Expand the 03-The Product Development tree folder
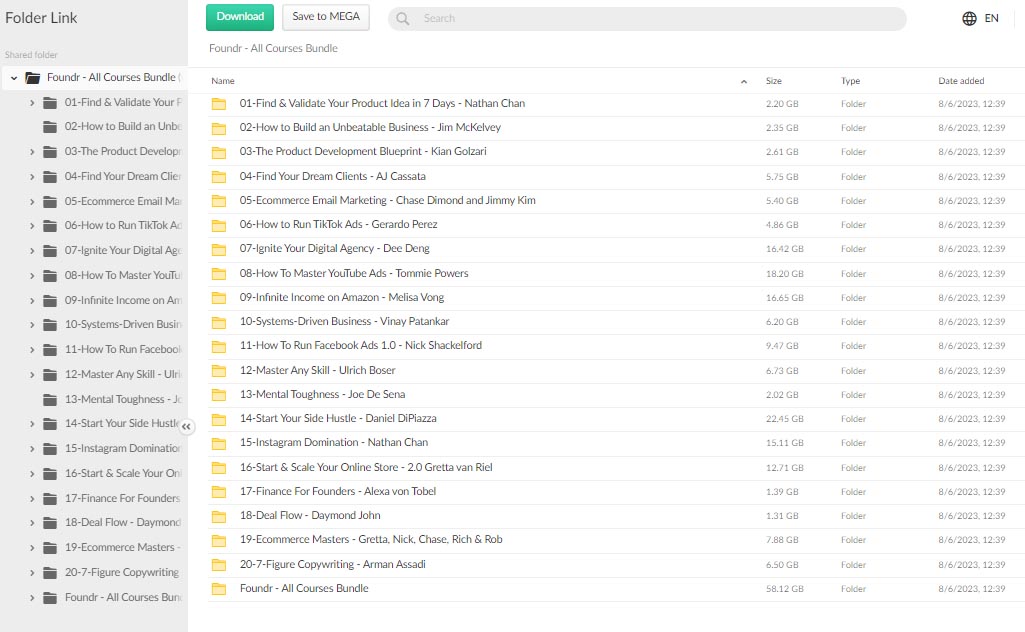The height and width of the screenshot is (632, 1025). pos(32,152)
